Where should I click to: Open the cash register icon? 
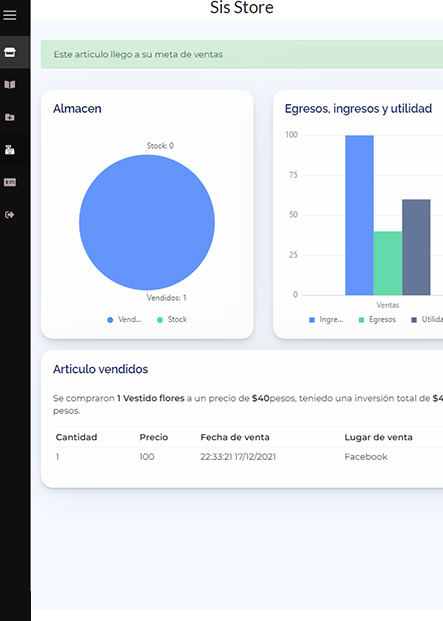[x=10, y=150]
